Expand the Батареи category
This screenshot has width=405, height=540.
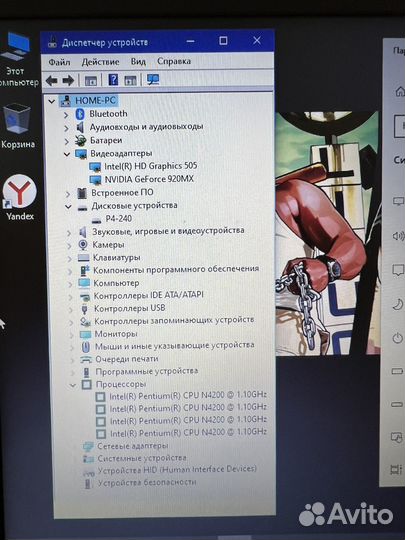[x=66, y=141]
